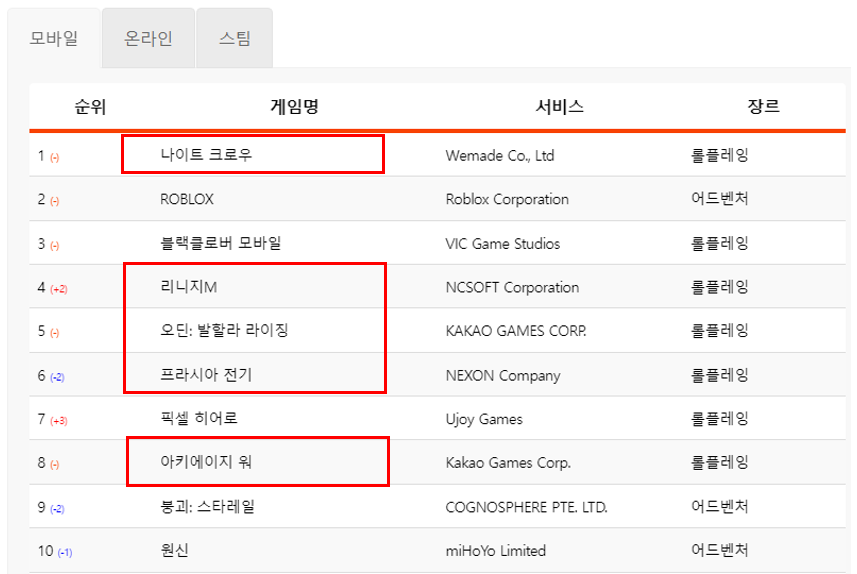Click genre 롤플레잉 in 픽셀 히어로 row
Image resolution: width=857 pixels, height=574 pixels.
[719, 419]
